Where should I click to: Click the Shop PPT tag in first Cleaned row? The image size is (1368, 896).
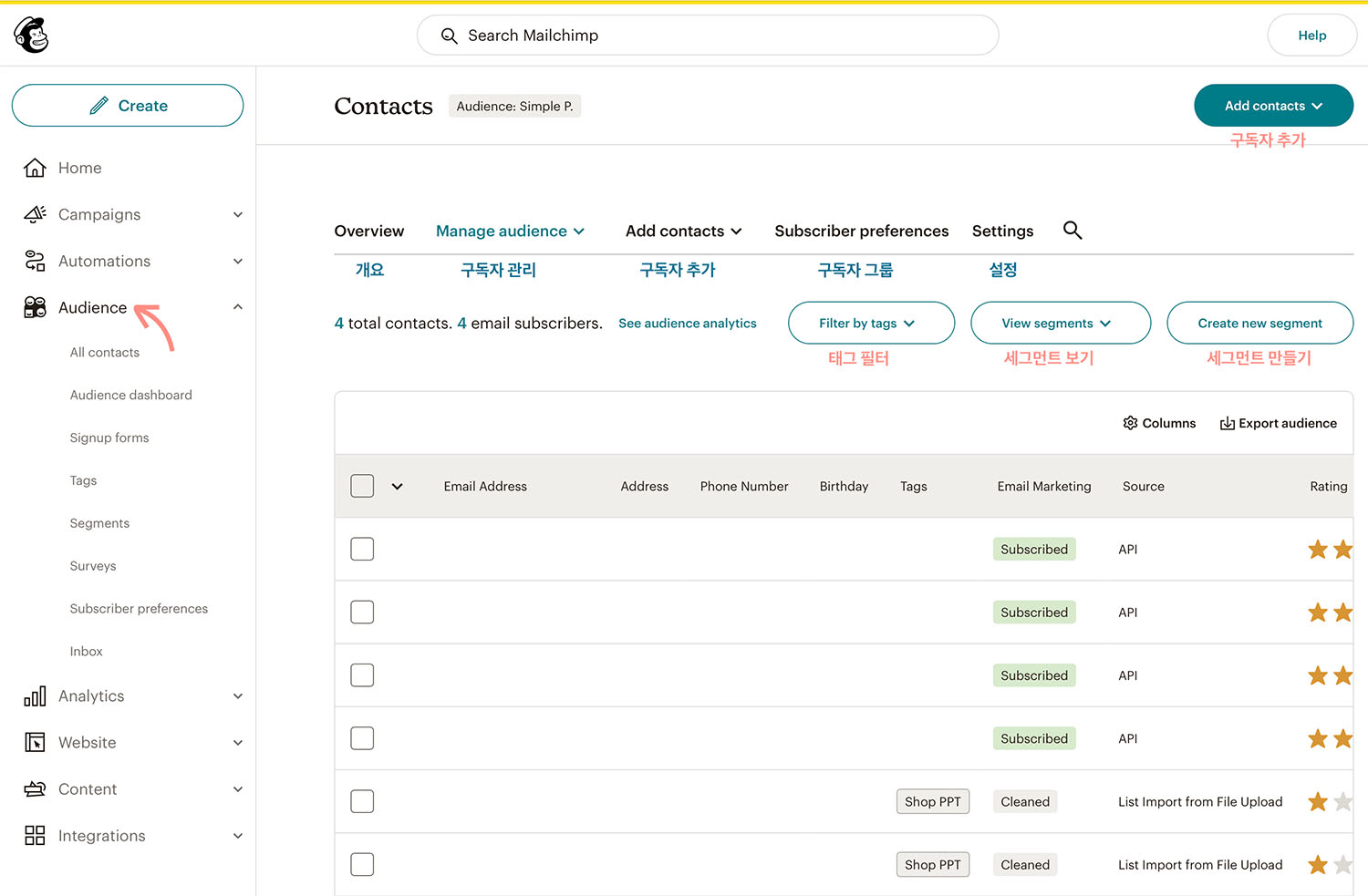click(932, 802)
